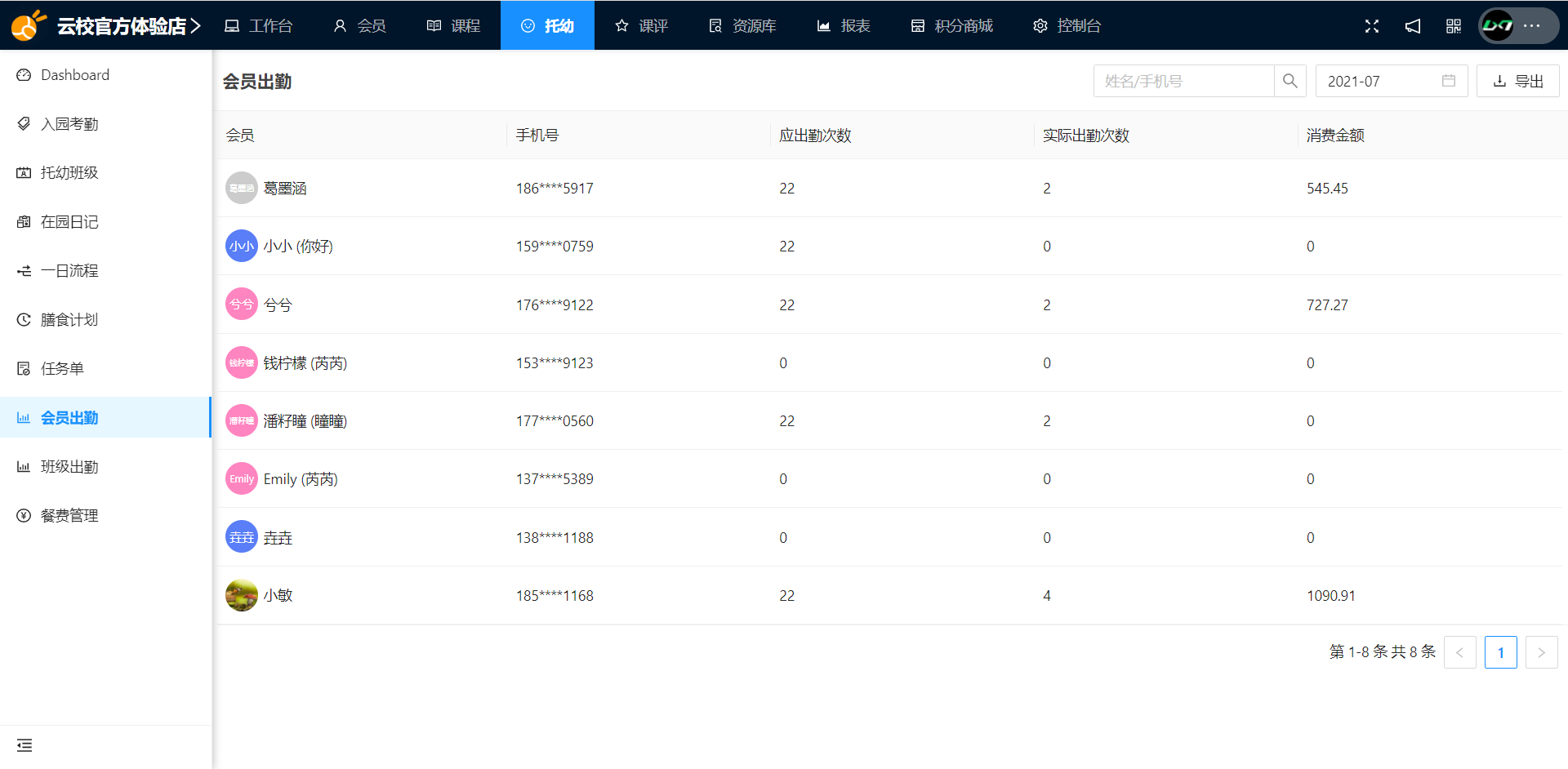This screenshot has width=1568, height=769.
Task: Click the 兮兮 pink avatar
Action: [242, 304]
